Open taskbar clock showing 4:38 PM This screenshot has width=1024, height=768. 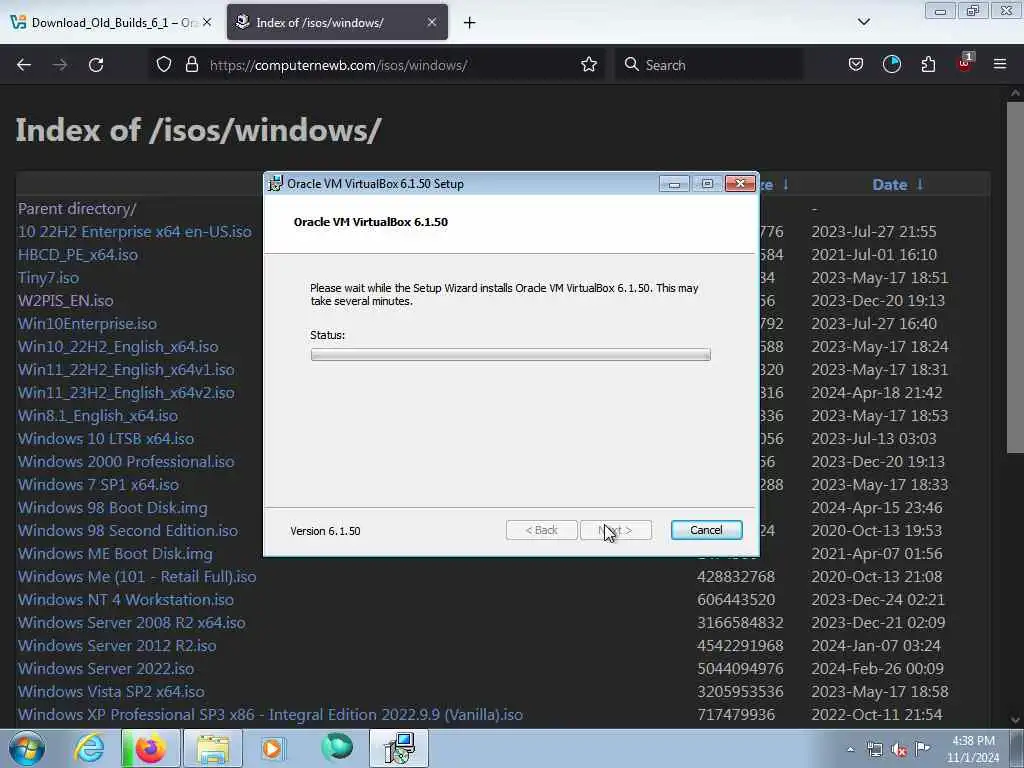(x=973, y=749)
